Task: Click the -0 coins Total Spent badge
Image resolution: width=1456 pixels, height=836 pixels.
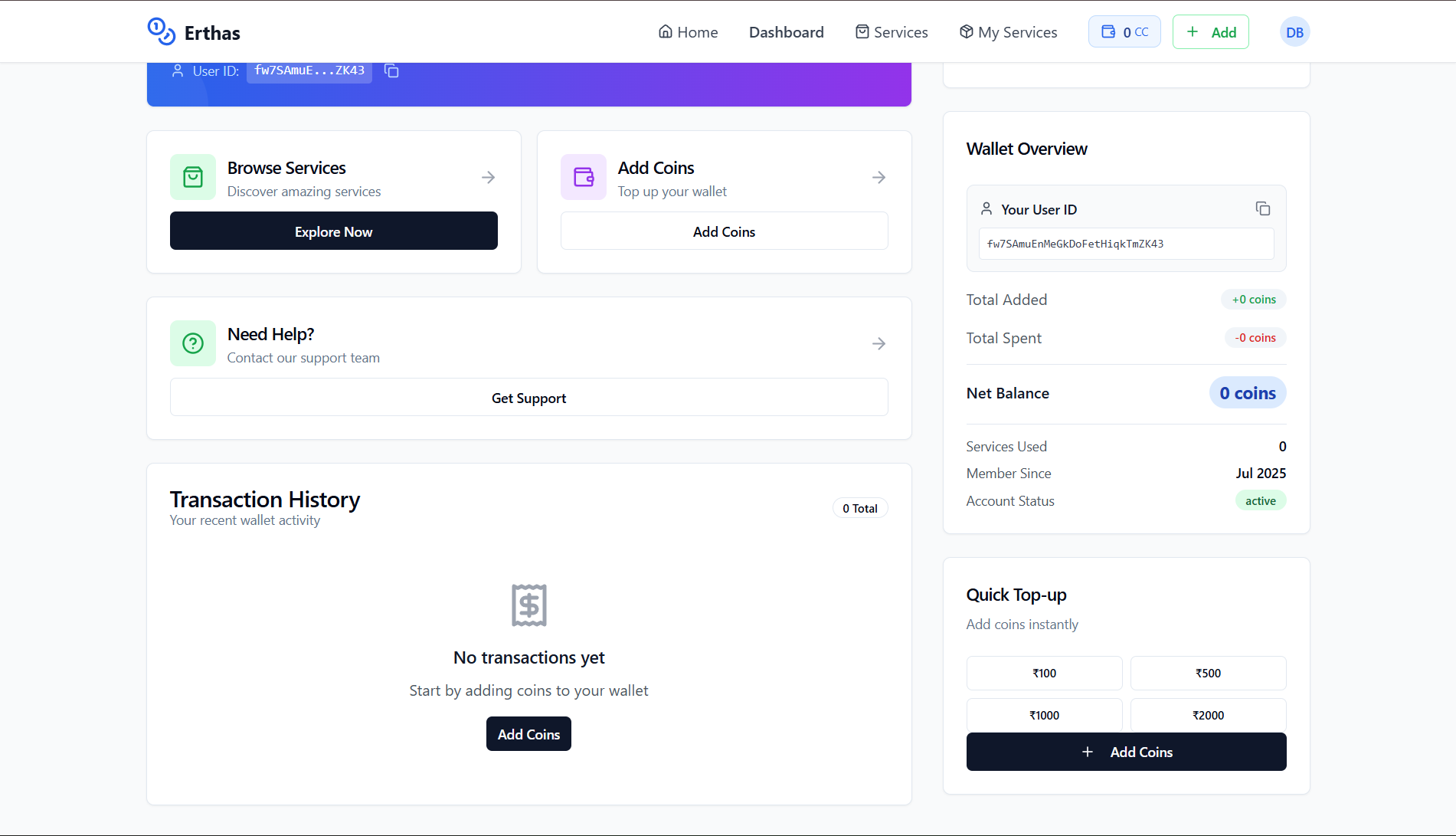Action: click(1255, 337)
